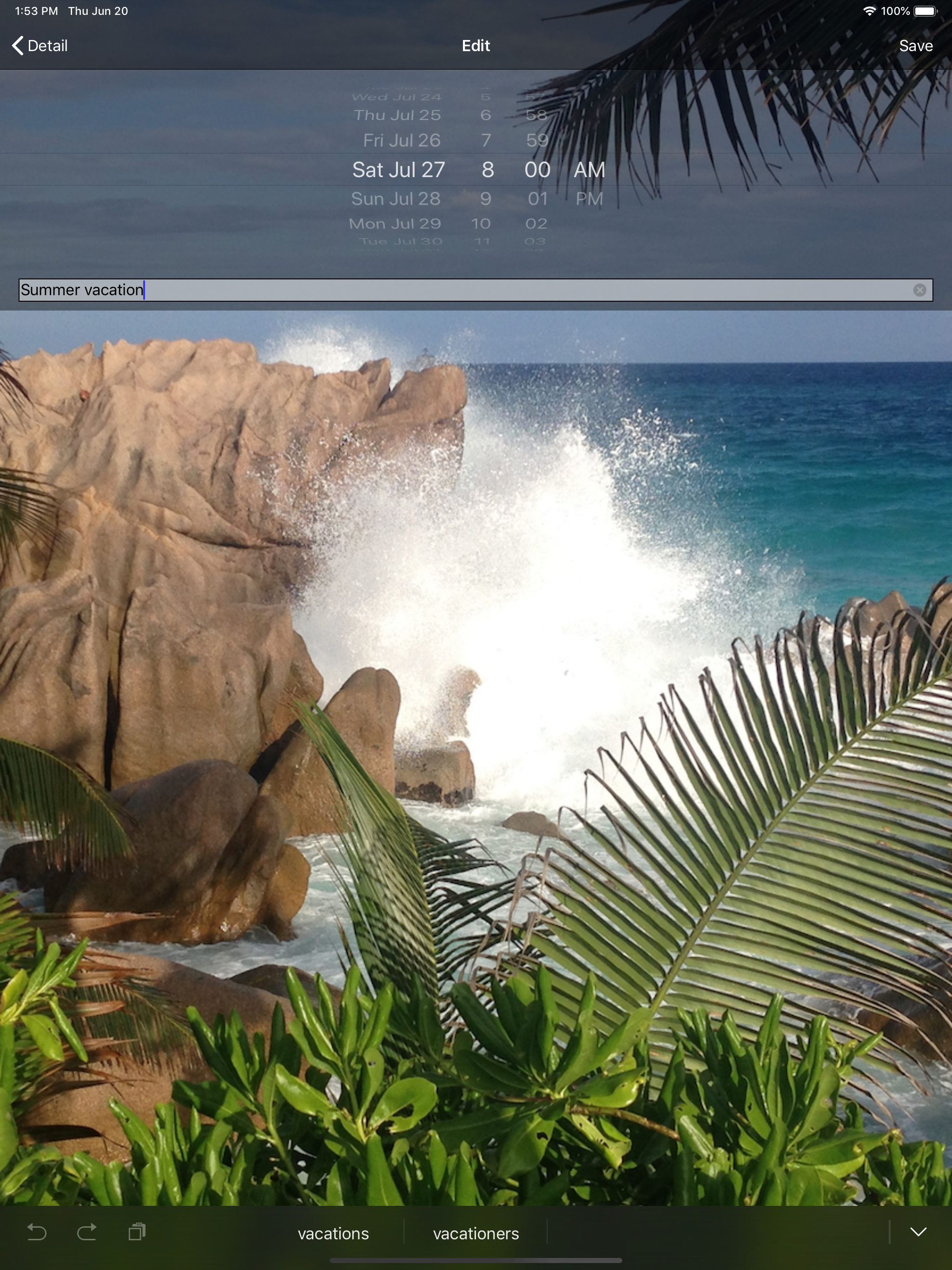Select hour 7 in the picker
Image resolution: width=952 pixels, height=1270 pixels.
(x=486, y=140)
